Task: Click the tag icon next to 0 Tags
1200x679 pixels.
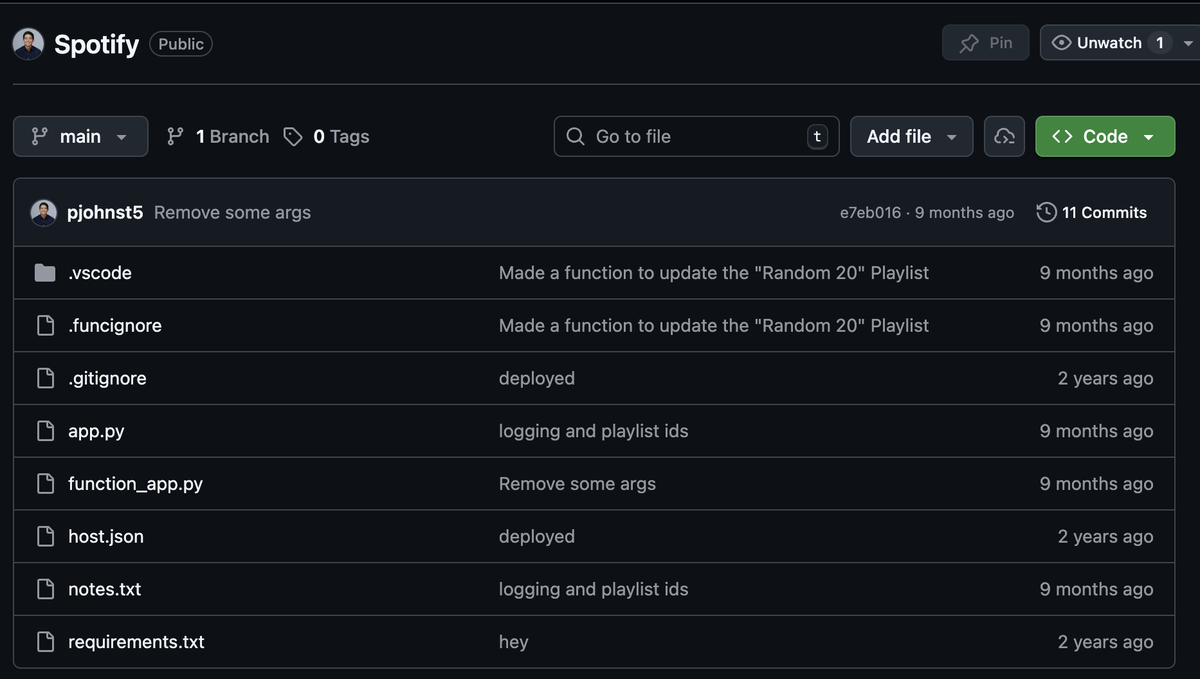Action: 293,137
